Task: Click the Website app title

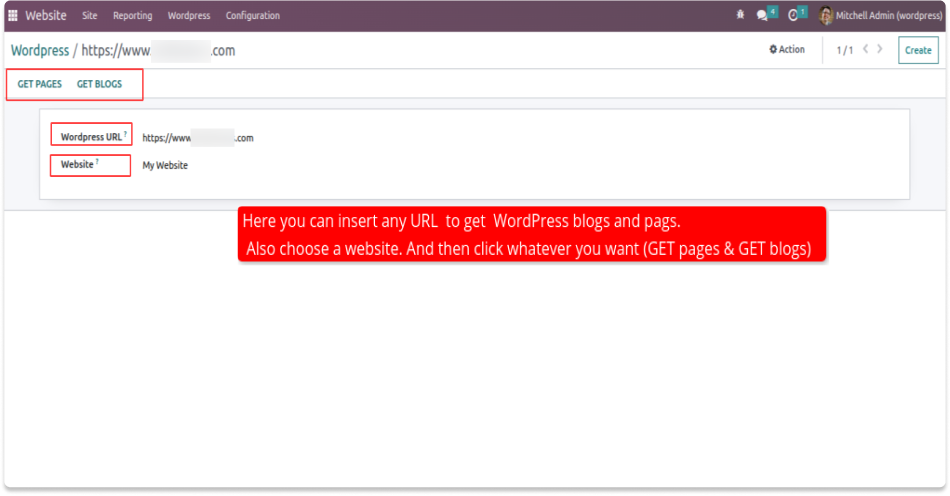Action: [x=46, y=15]
